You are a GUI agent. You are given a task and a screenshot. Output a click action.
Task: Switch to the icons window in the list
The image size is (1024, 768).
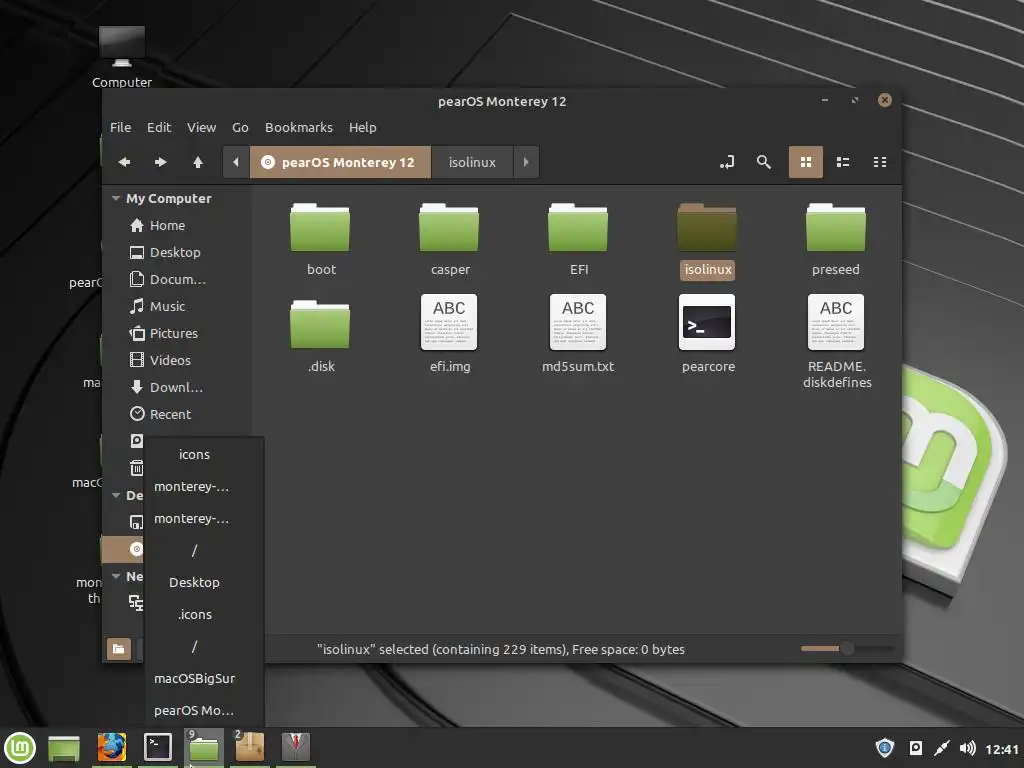194,455
